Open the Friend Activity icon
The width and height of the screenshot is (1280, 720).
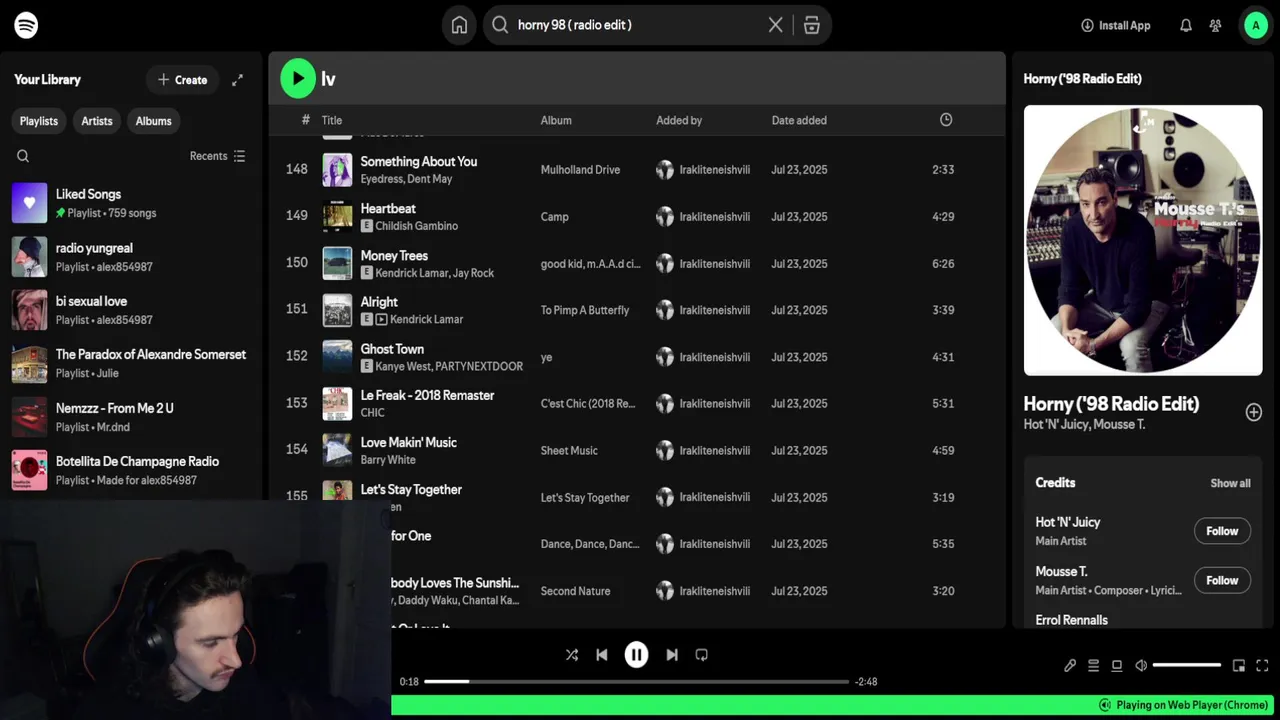(x=1216, y=26)
